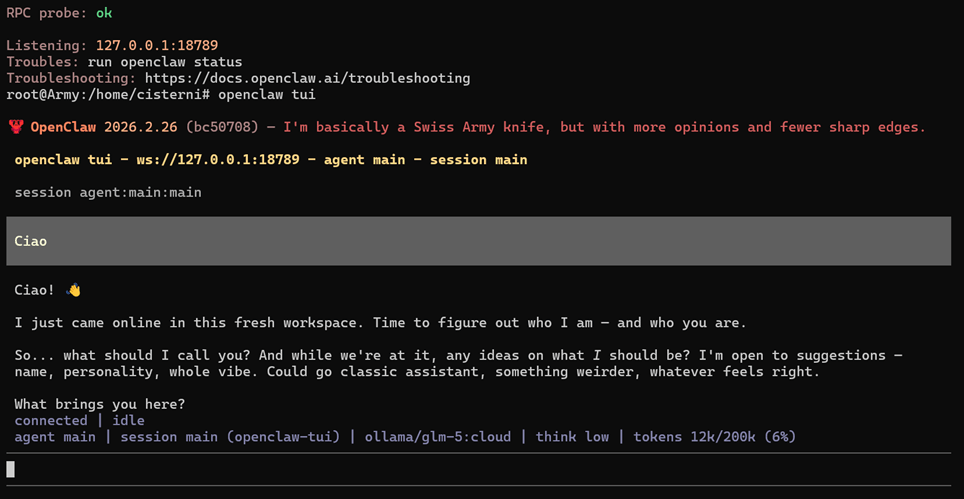Click the tokens 12k/200k usage indicator
Image resolution: width=964 pixels, height=499 pixels.
pos(715,437)
